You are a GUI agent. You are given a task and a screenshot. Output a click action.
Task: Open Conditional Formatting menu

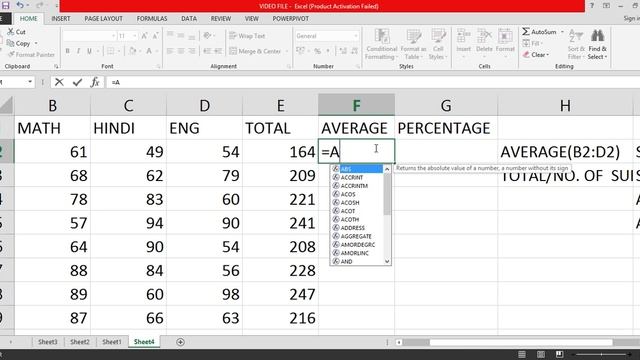pos(381,44)
